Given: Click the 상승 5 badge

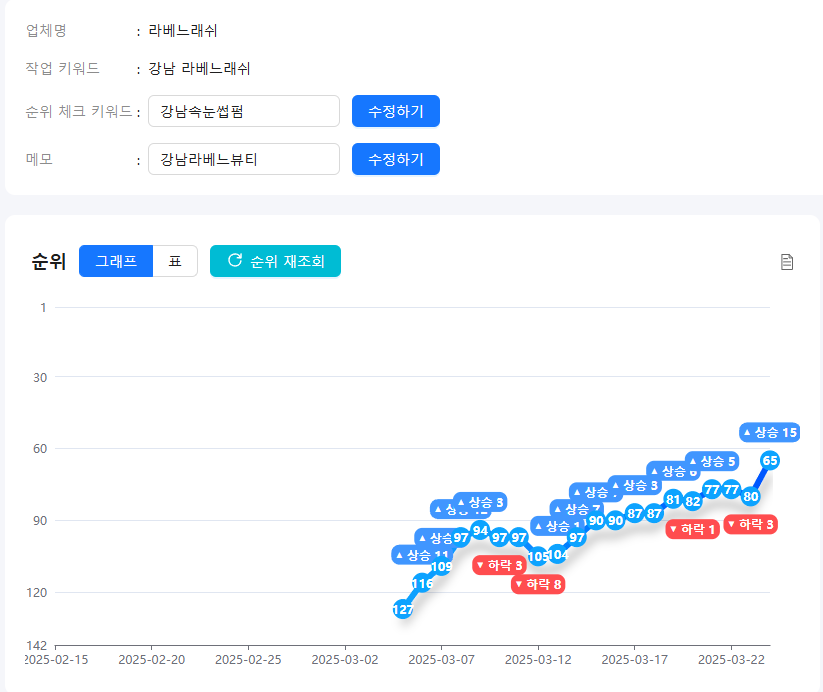Looking at the screenshot, I should (x=712, y=462).
